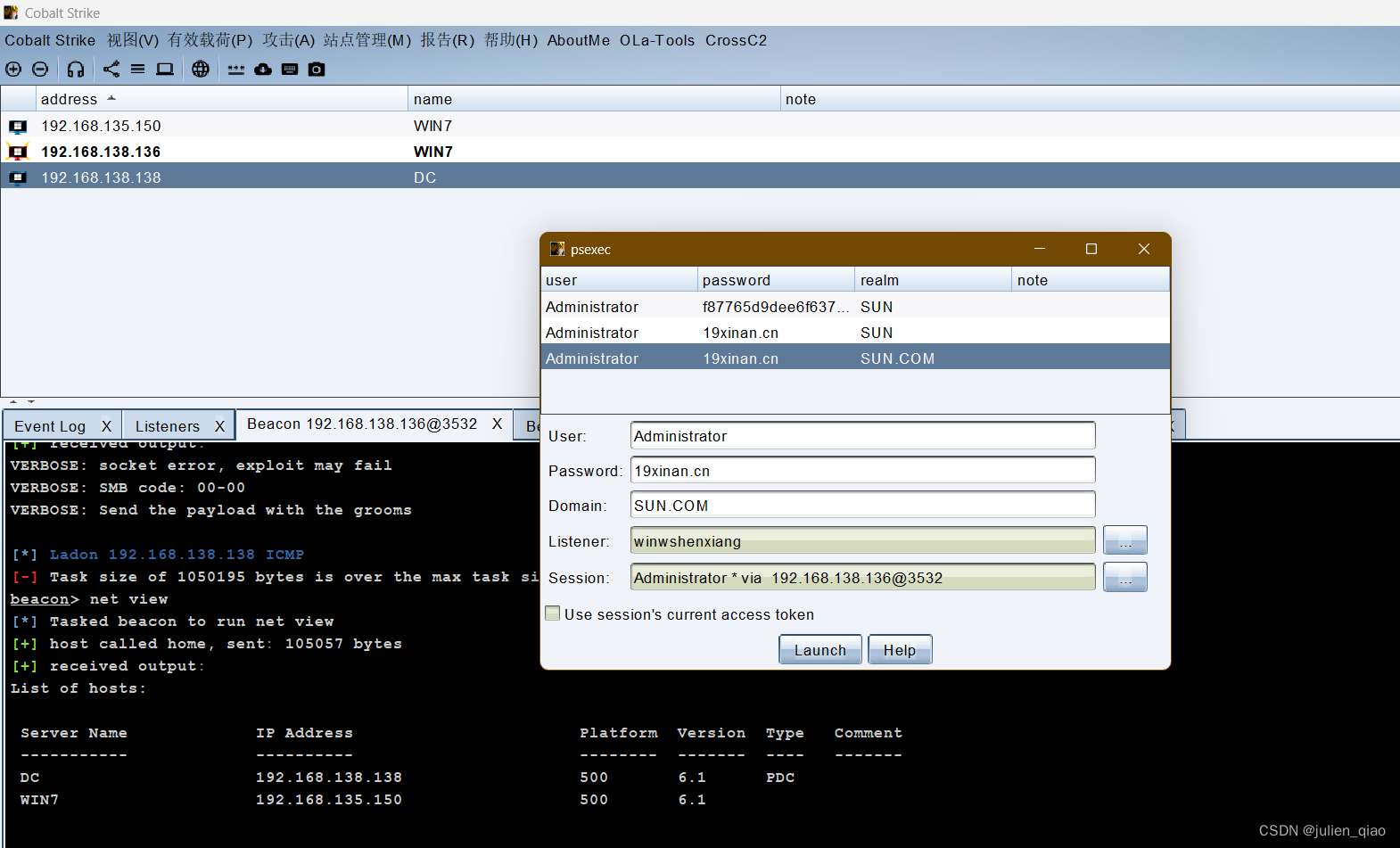Open the web log globe icon
Viewport: 1400px width, 848px height.
click(201, 69)
